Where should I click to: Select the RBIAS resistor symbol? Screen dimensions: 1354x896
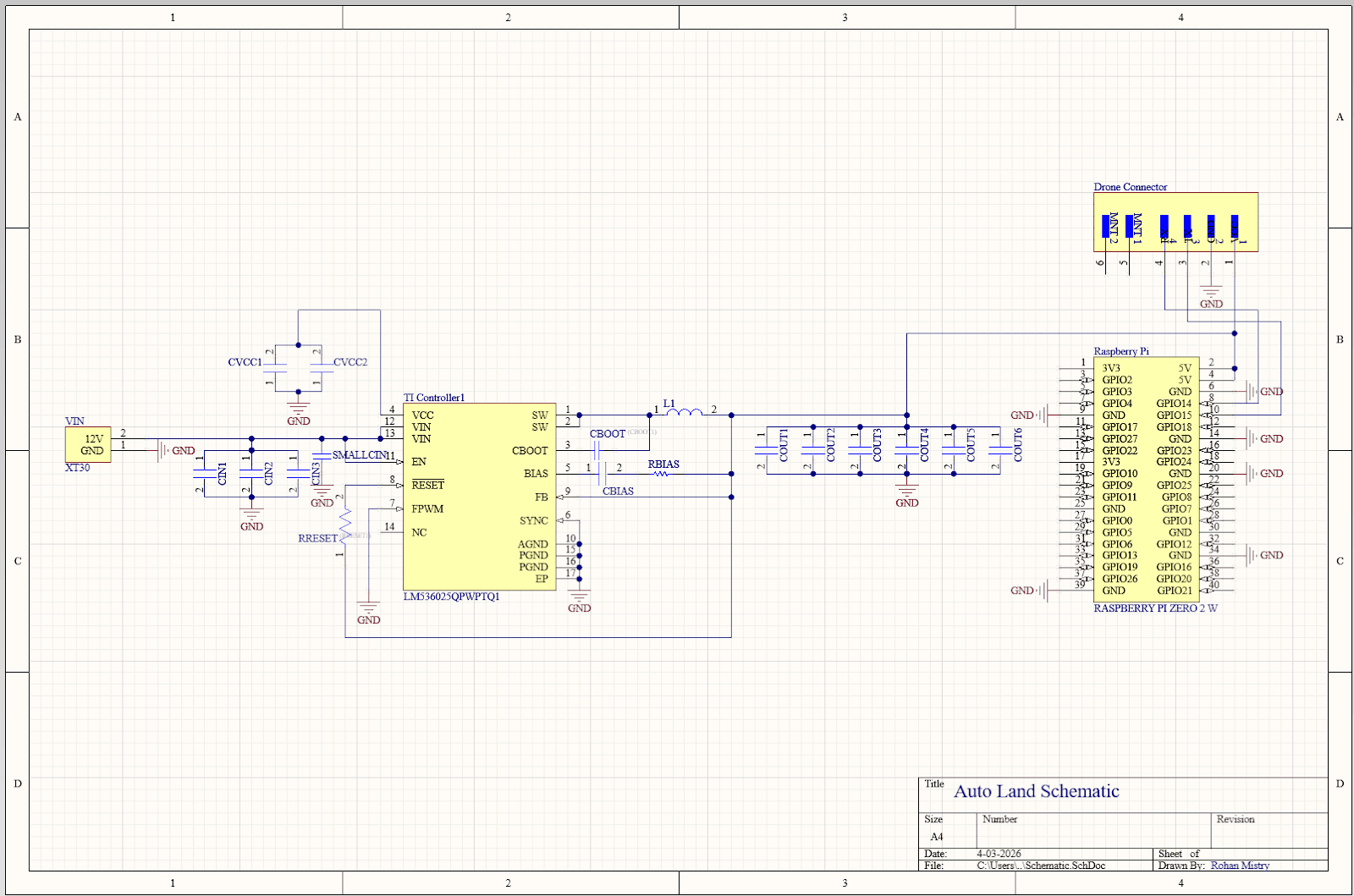tap(663, 474)
